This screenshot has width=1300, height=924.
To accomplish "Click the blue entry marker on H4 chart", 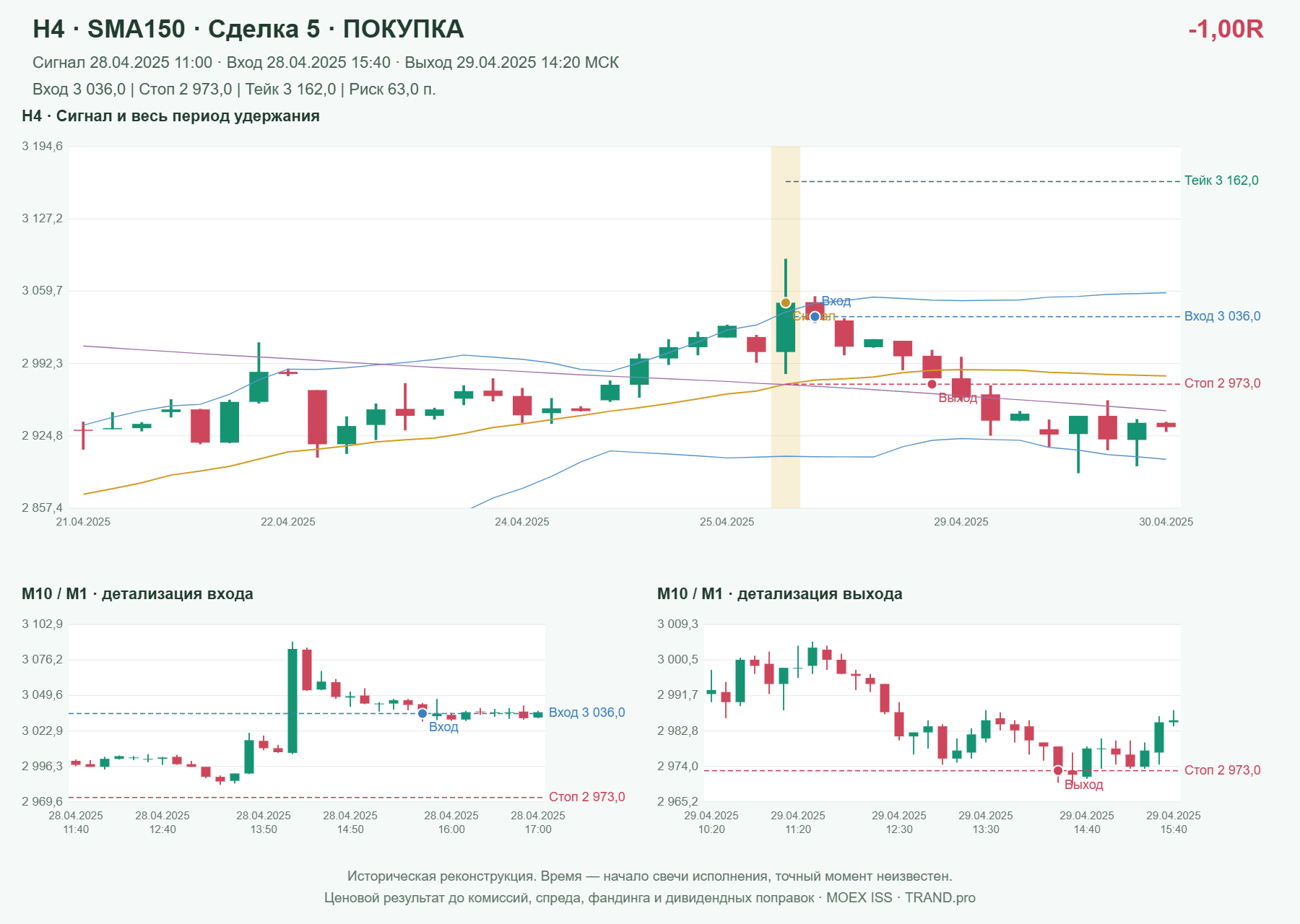I will point(815,316).
